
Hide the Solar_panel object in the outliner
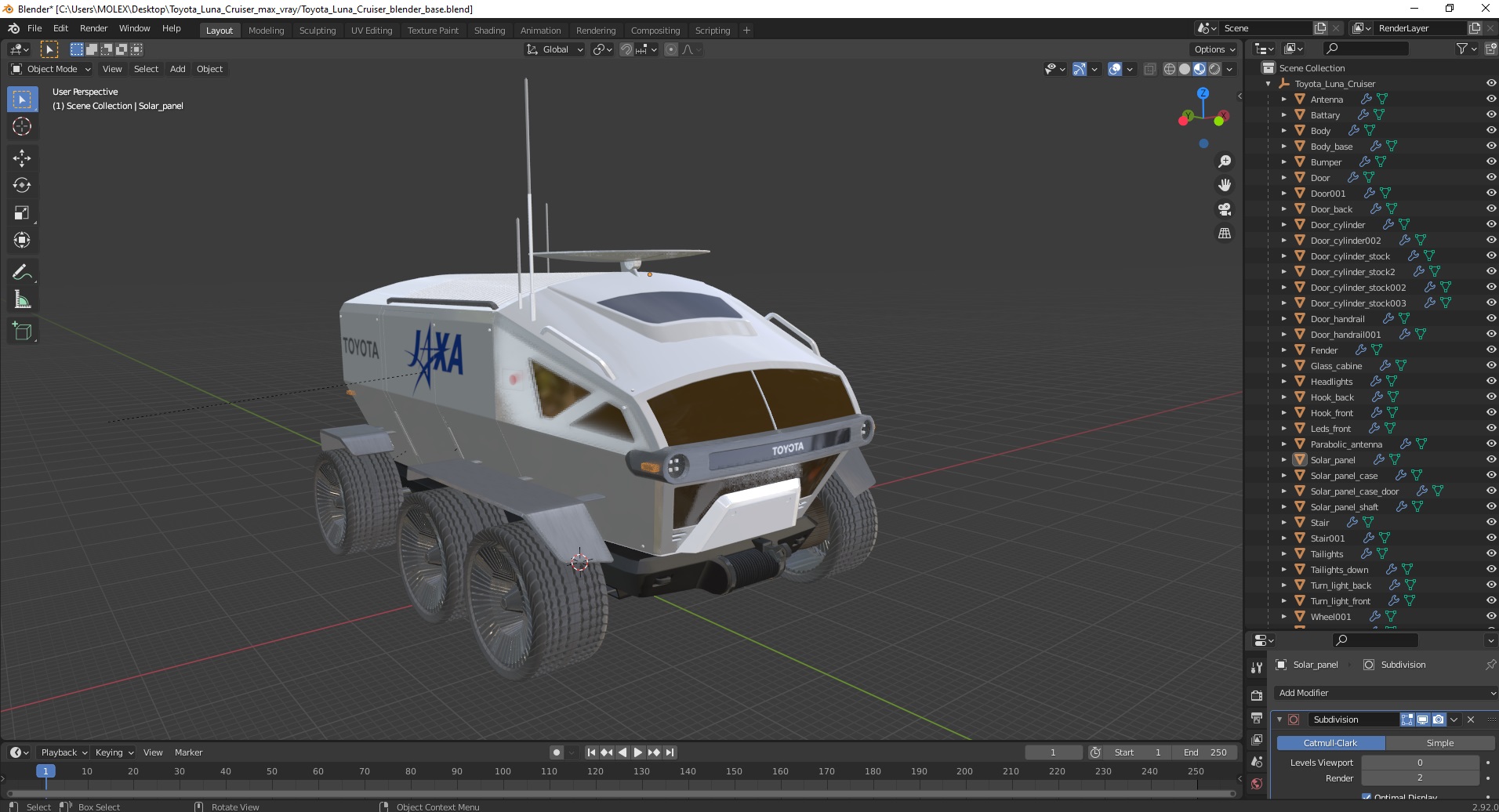coord(1490,460)
